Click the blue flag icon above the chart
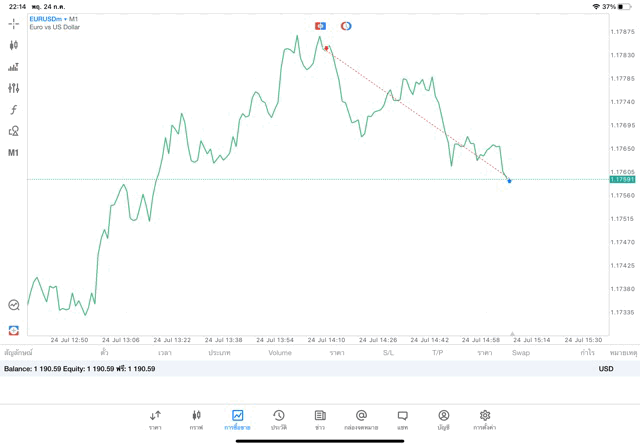 pyautogui.click(x=320, y=25)
